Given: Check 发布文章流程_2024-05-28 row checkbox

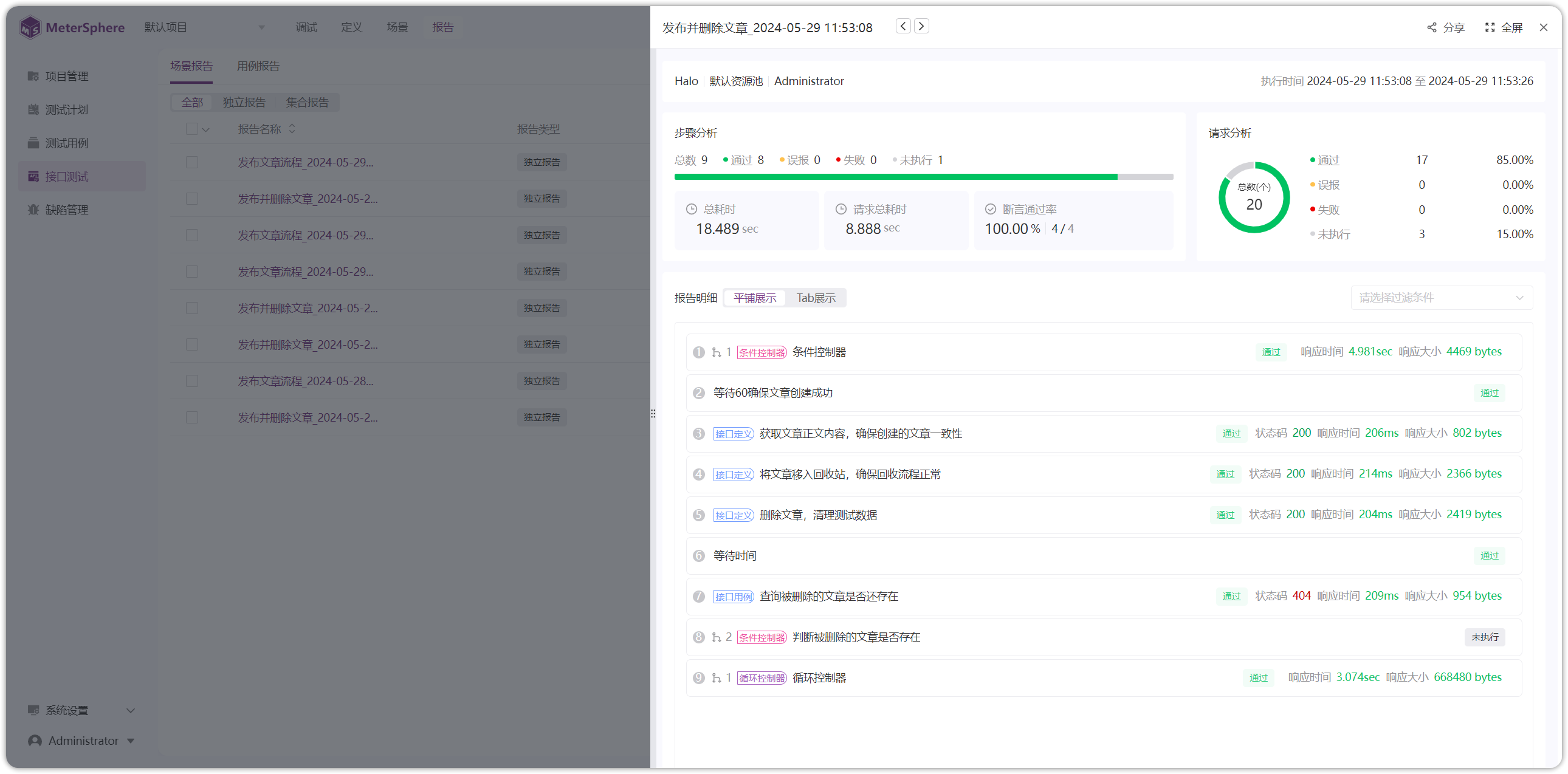Looking at the screenshot, I should pyautogui.click(x=191, y=382).
